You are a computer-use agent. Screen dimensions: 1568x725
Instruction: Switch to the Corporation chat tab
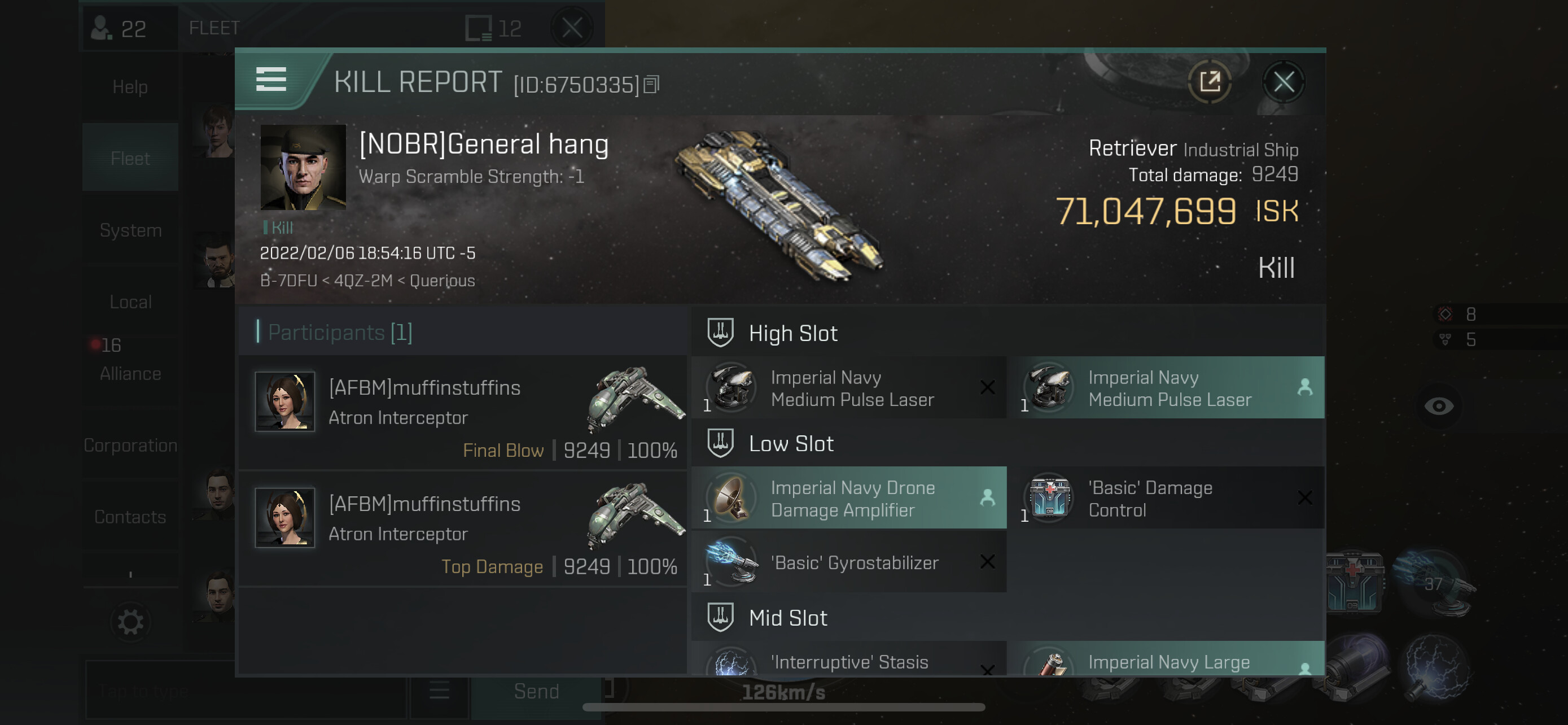(130, 445)
